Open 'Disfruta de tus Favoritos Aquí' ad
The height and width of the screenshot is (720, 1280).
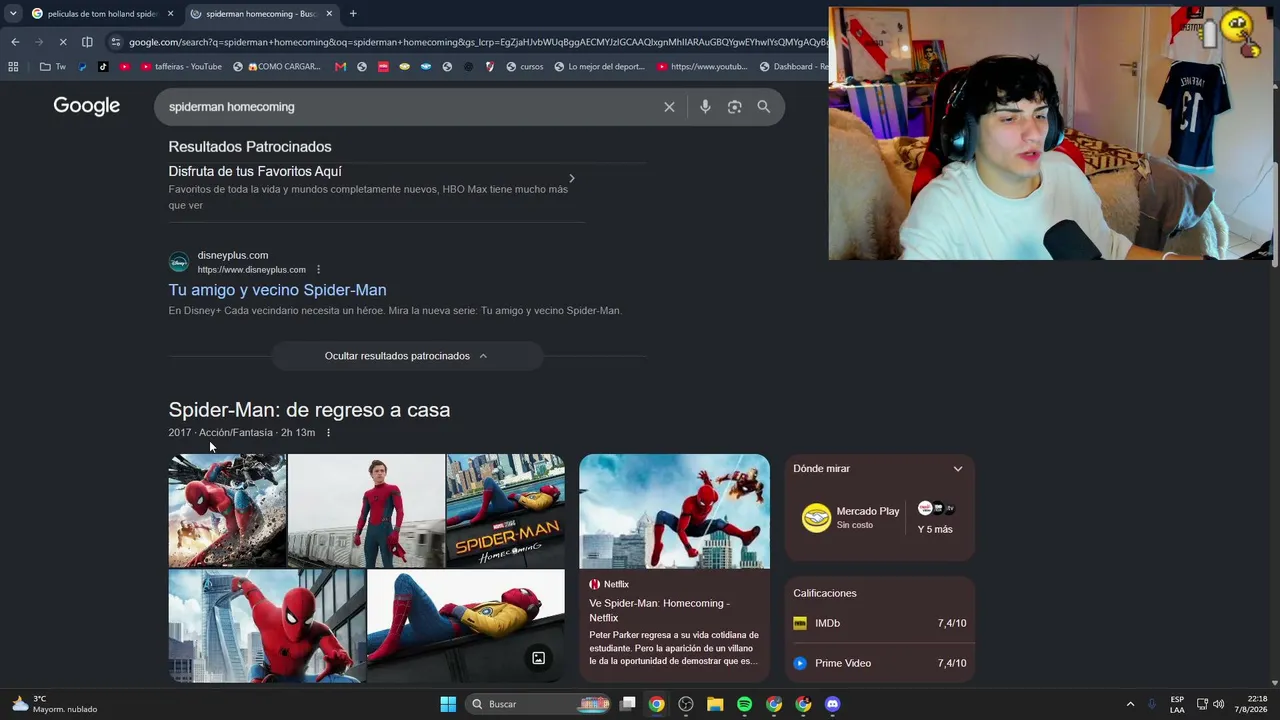coord(255,172)
